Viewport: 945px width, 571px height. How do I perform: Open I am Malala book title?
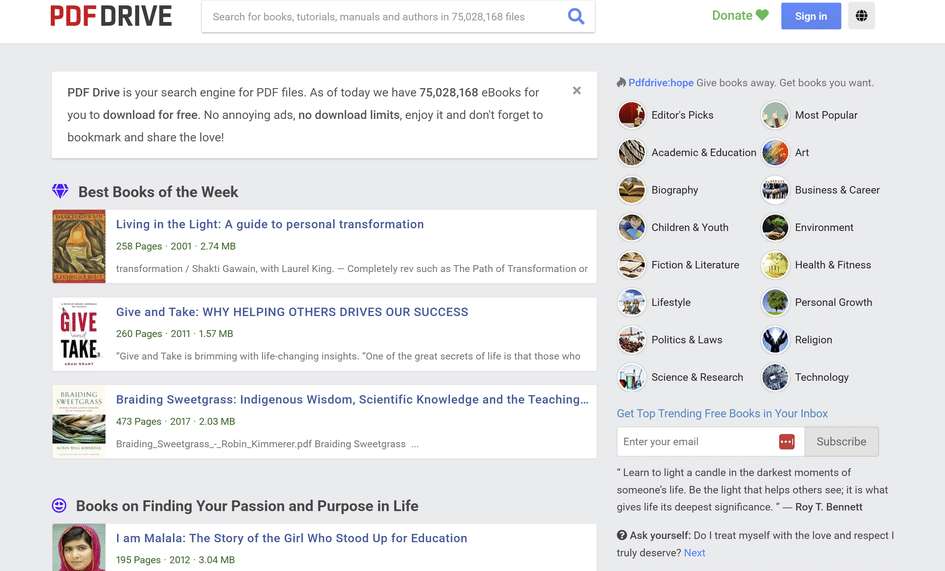coord(292,538)
